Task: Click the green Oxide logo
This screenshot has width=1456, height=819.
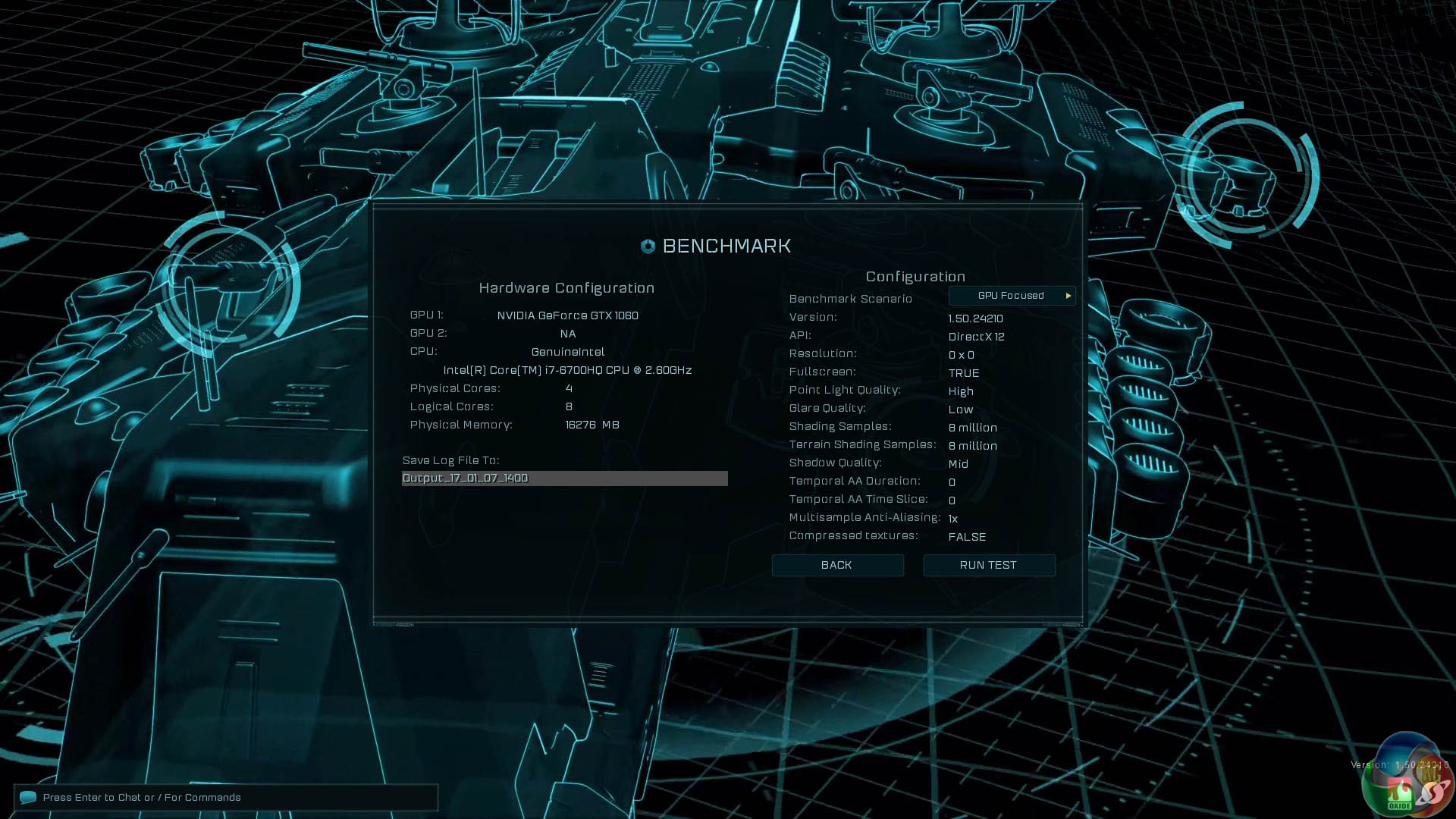Action: pos(1399,796)
